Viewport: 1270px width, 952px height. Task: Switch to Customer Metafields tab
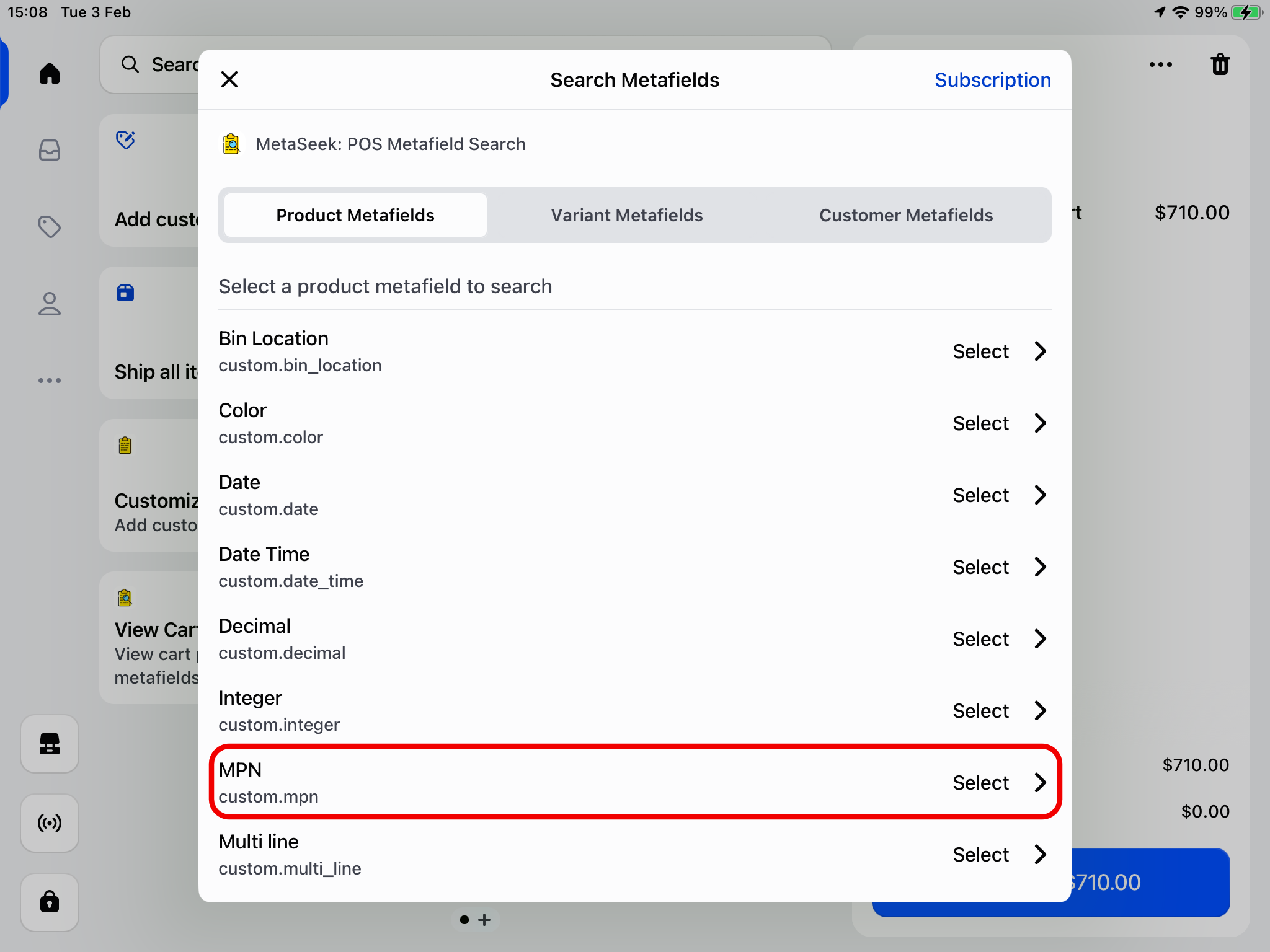(905, 215)
